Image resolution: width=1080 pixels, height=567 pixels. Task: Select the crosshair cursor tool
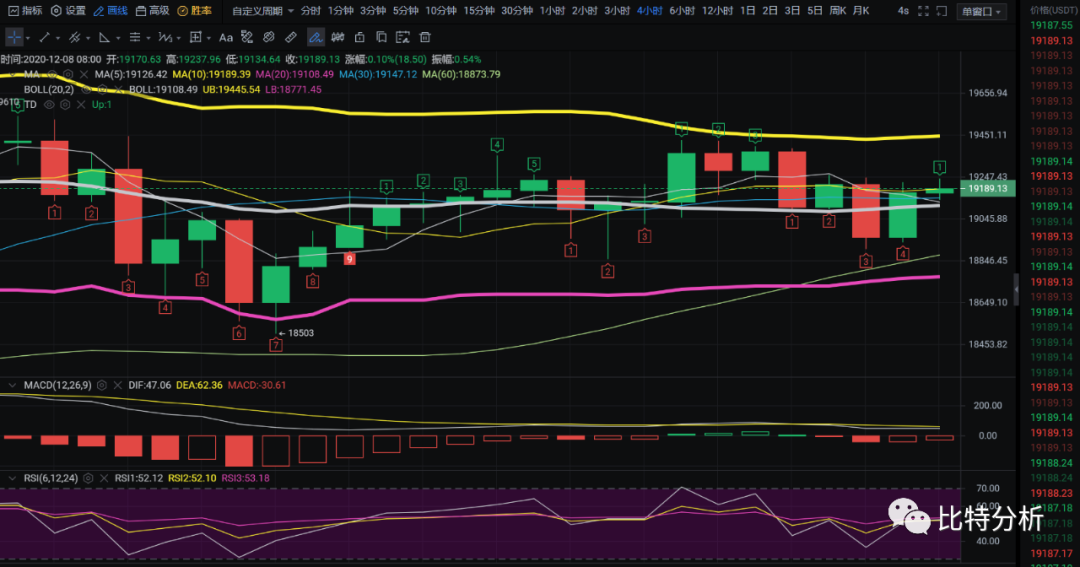point(15,37)
